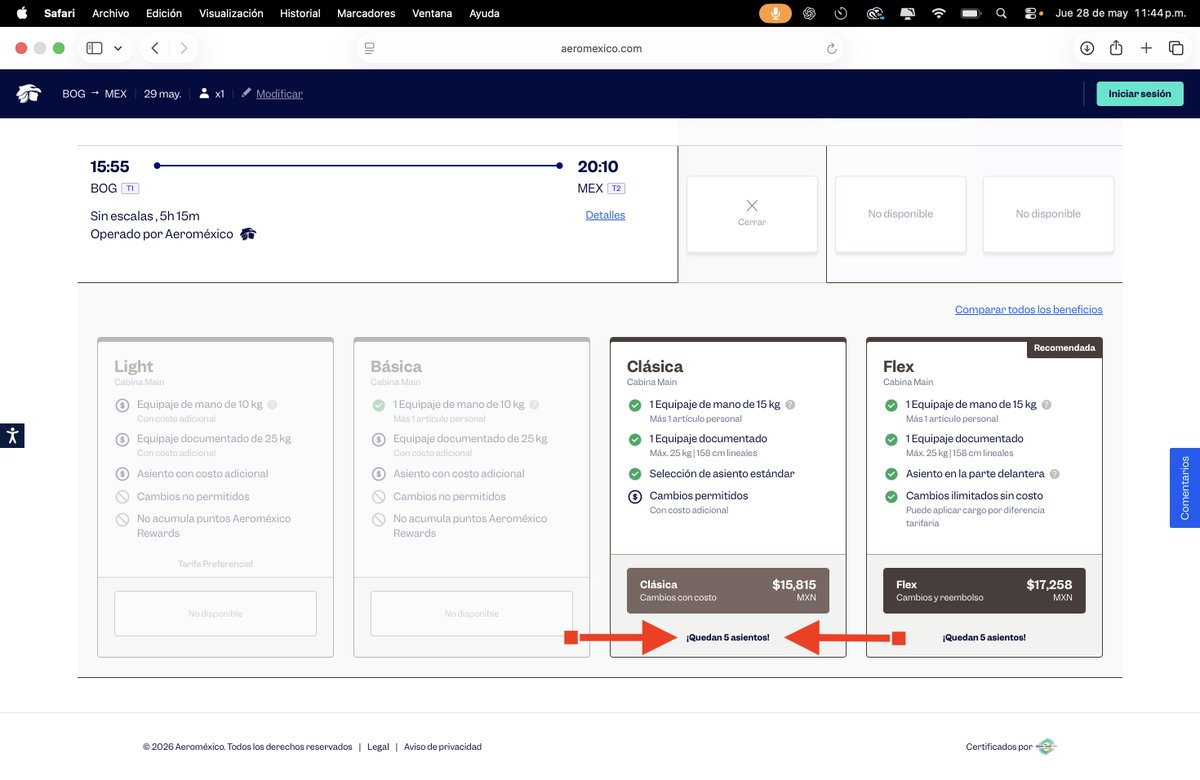Click the Modificar link
The height and width of the screenshot is (780, 1200).
(x=279, y=94)
